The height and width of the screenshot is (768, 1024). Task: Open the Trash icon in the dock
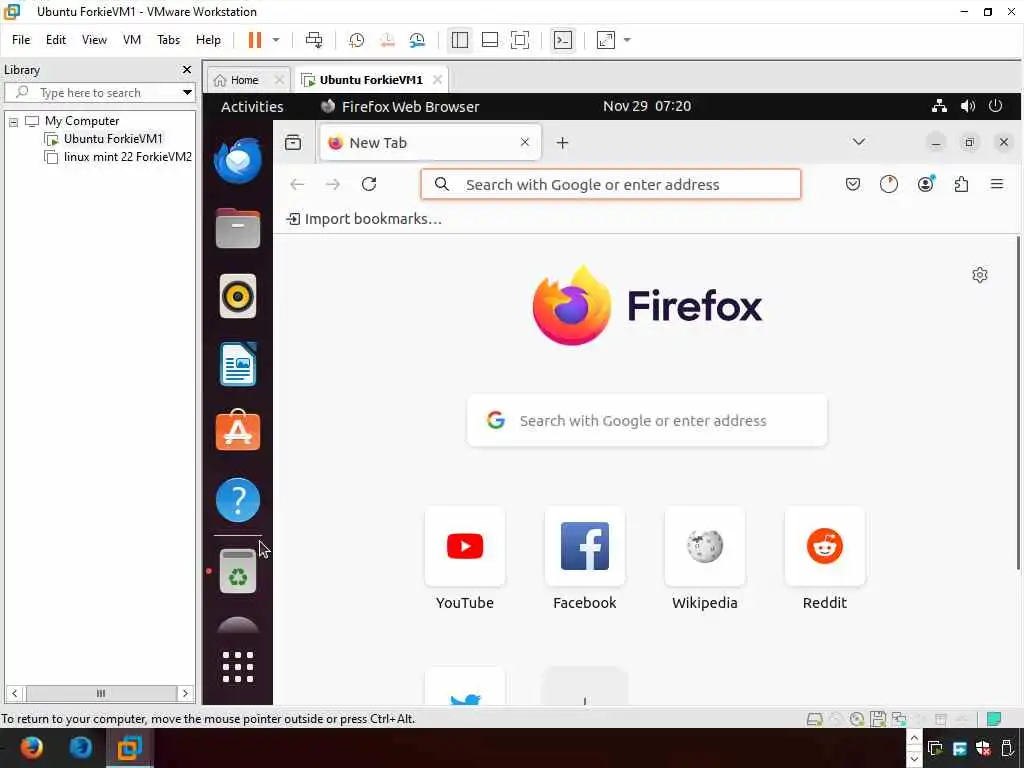tap(238, 571)
